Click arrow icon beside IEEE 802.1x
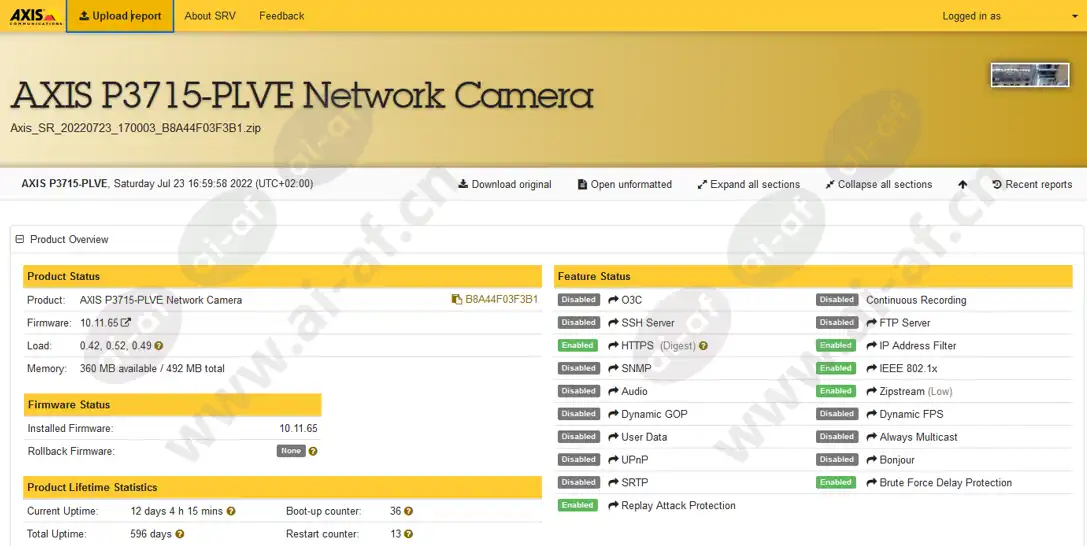 [871, 368]
